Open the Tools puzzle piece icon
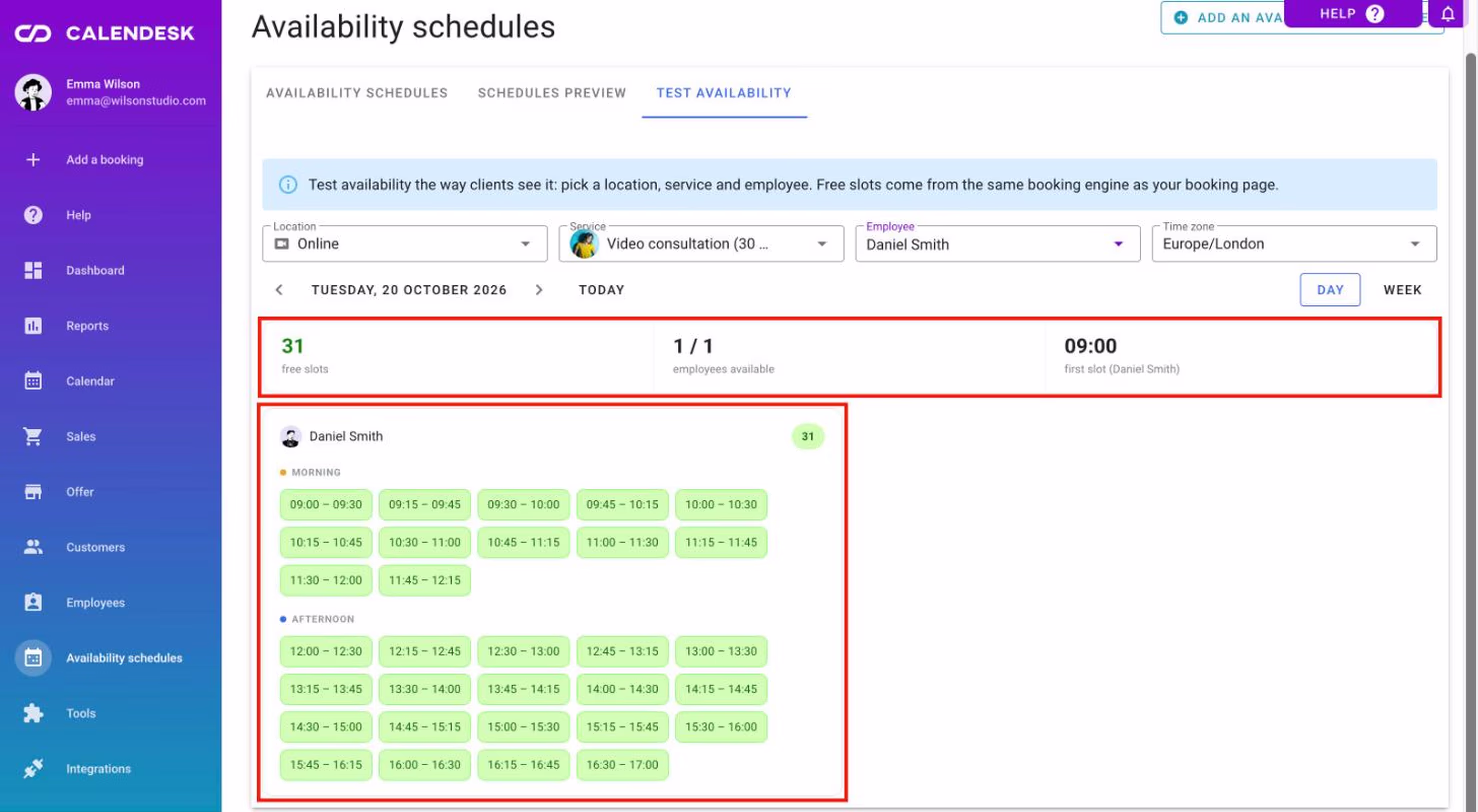The height and width of the screenshot is (812, 1478). pos(33,714)
